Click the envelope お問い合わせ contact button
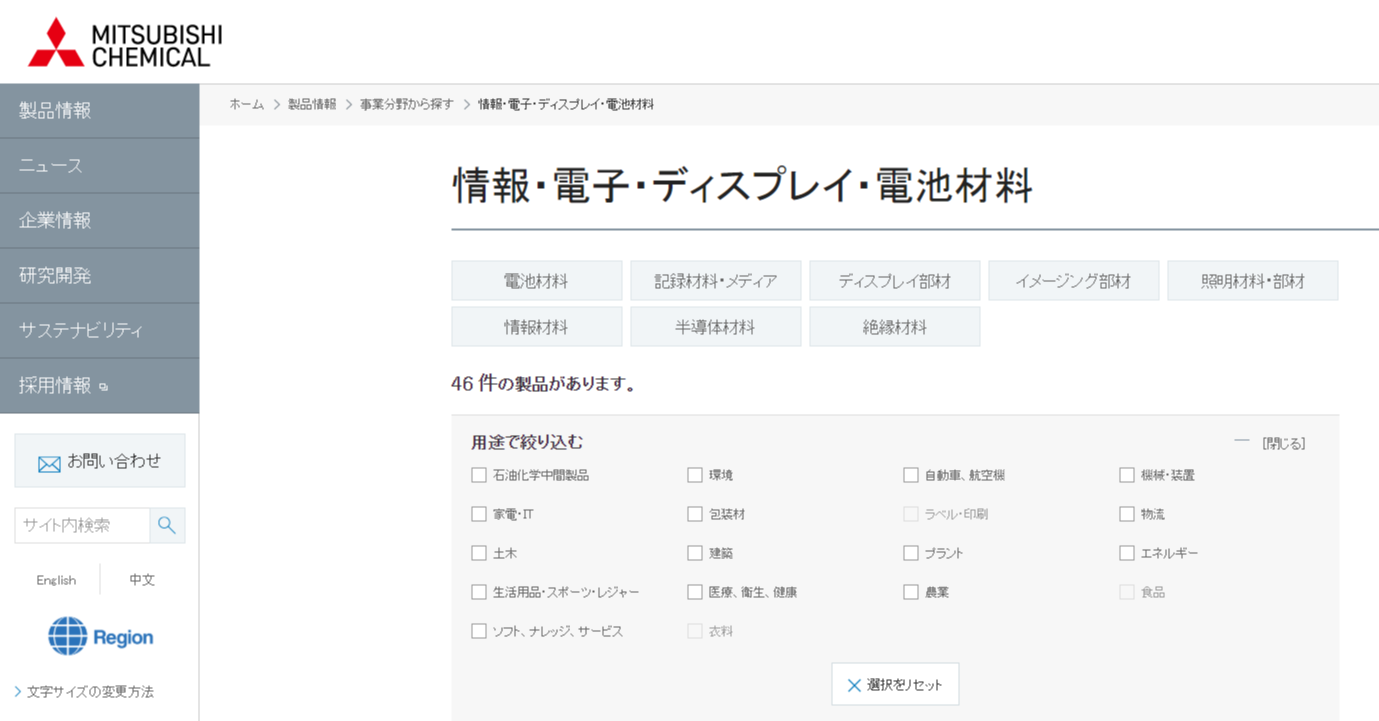The width and height of the screenshot is (1379, 721). click(100, 461)
